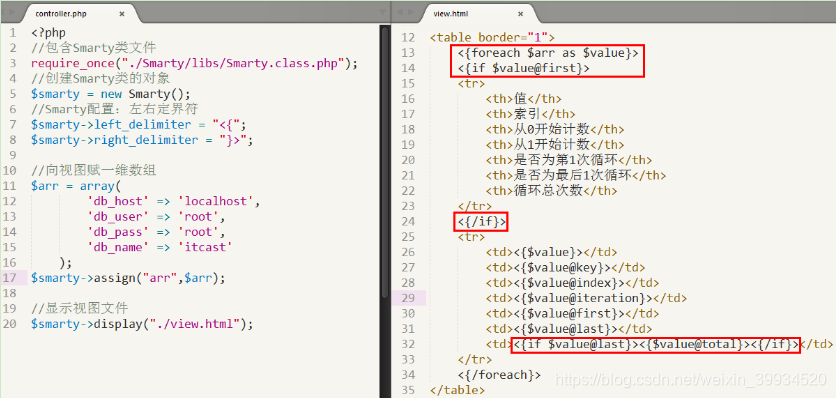Image resolution: width=836 pixels, height=398 pixels.
Task: Click the comment //Smarty配置：左右定界符
Action: 115,109
